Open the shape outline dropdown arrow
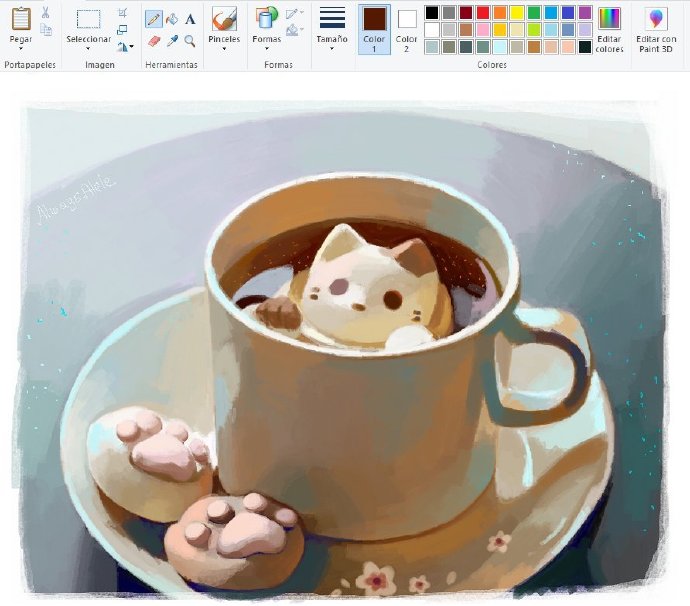The height and width of the screenshot is (606, 690). [x=301, y=12]
